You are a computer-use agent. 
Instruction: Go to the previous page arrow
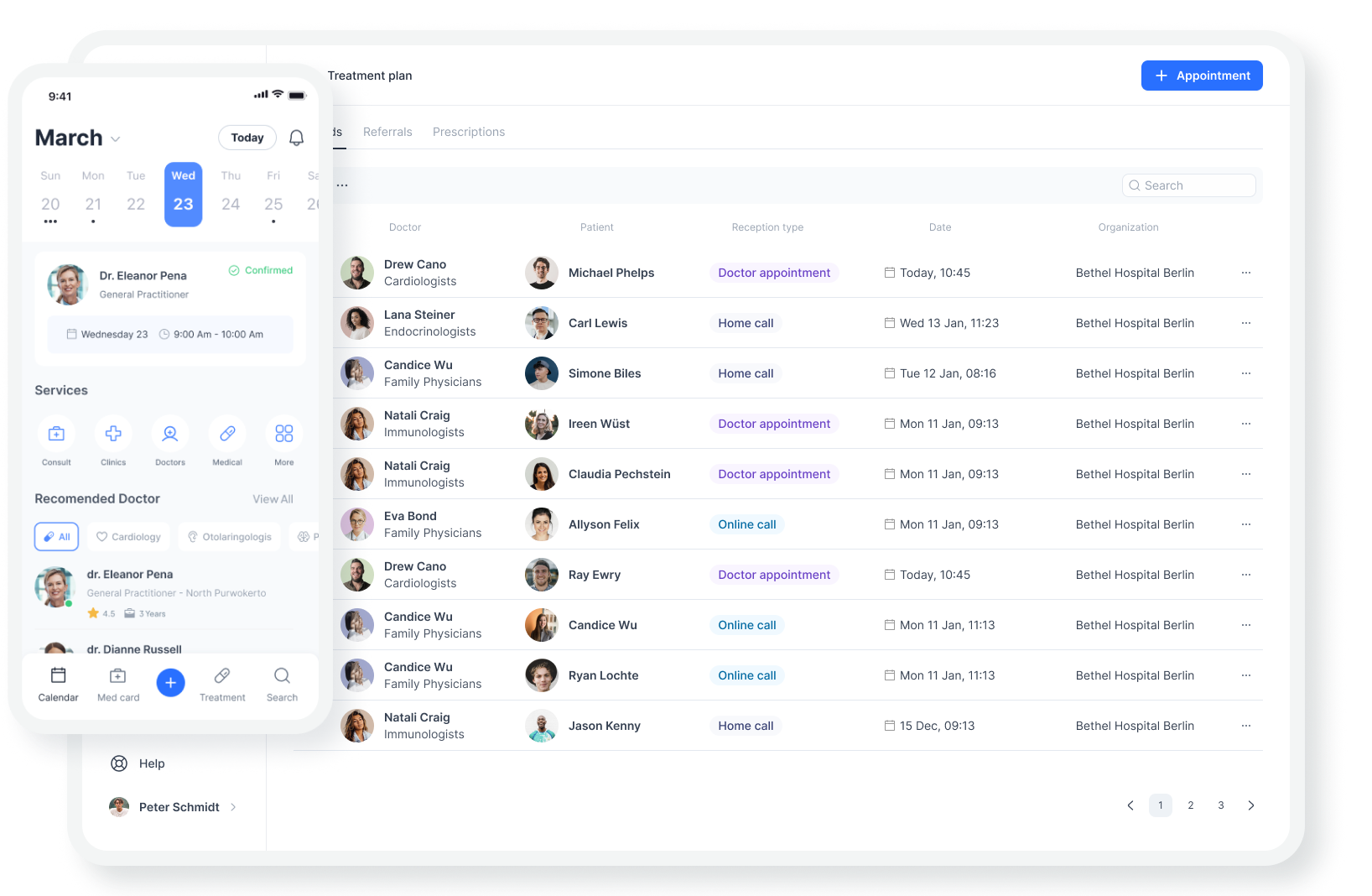[1130, 805]
